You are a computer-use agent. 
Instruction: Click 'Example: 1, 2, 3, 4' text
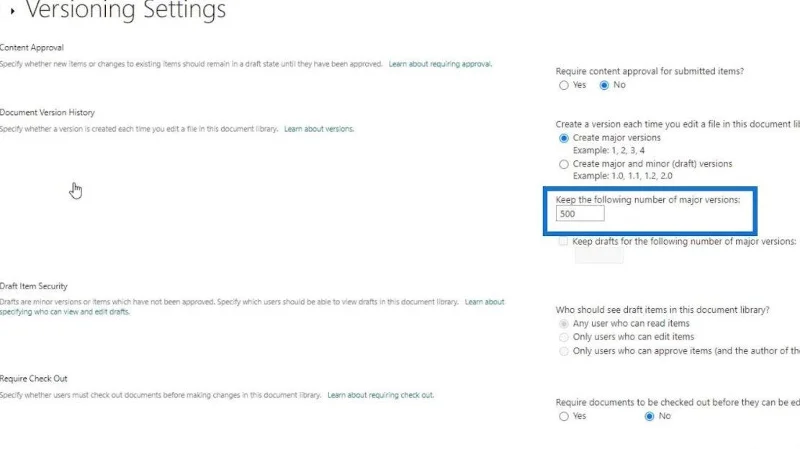click(x=609, y=151)
